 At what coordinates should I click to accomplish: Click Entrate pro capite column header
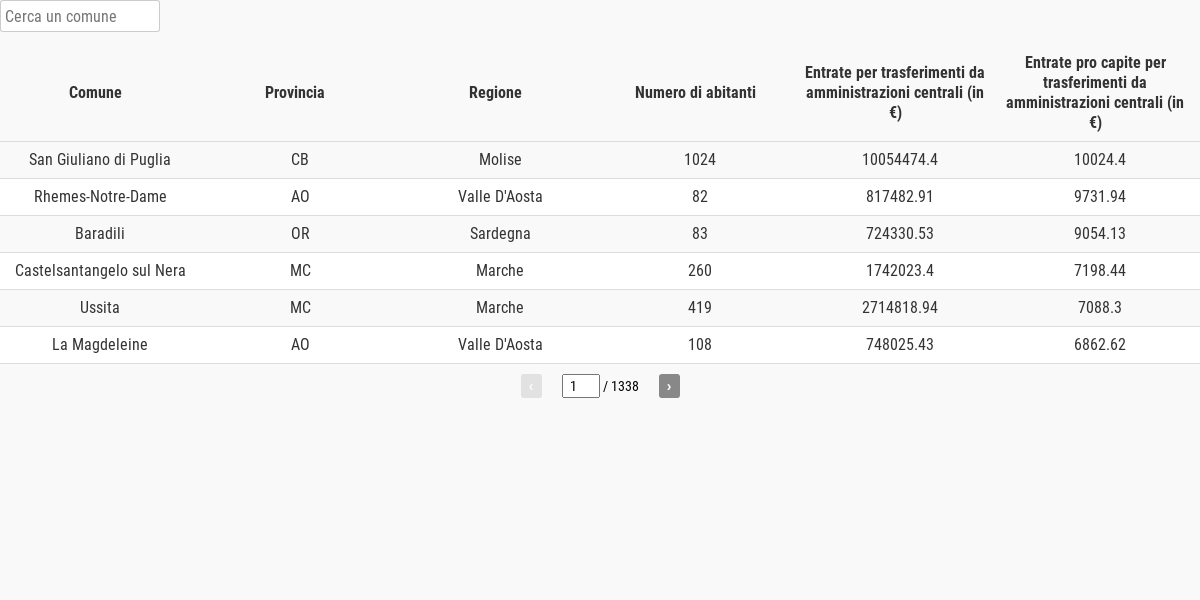[1095, 92]
